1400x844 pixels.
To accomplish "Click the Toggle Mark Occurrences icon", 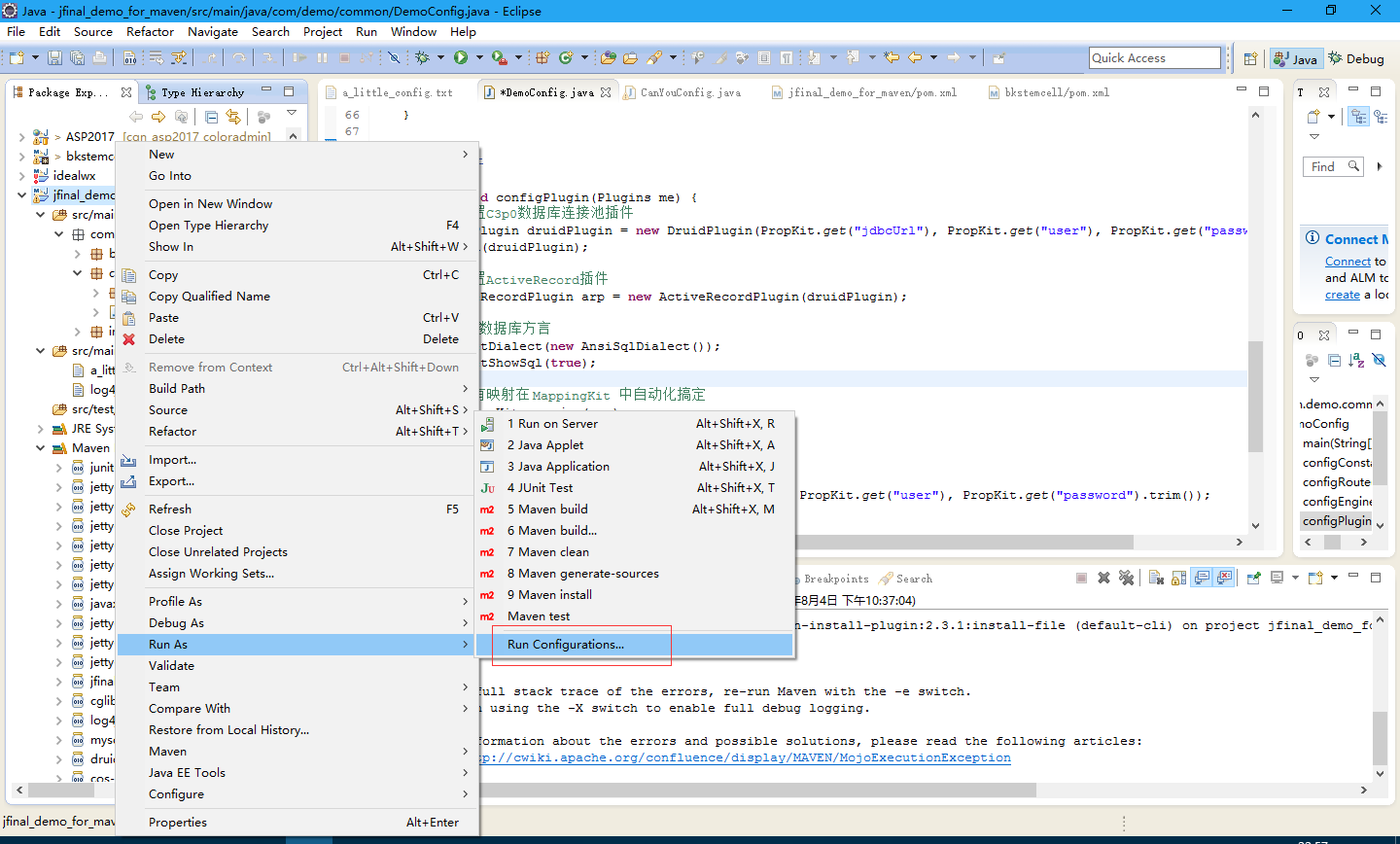I will pyautogui.click(x=720, y=57).
